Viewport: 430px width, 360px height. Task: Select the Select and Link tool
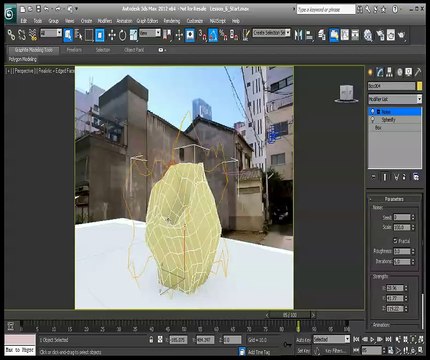click(x=11, y=35)
